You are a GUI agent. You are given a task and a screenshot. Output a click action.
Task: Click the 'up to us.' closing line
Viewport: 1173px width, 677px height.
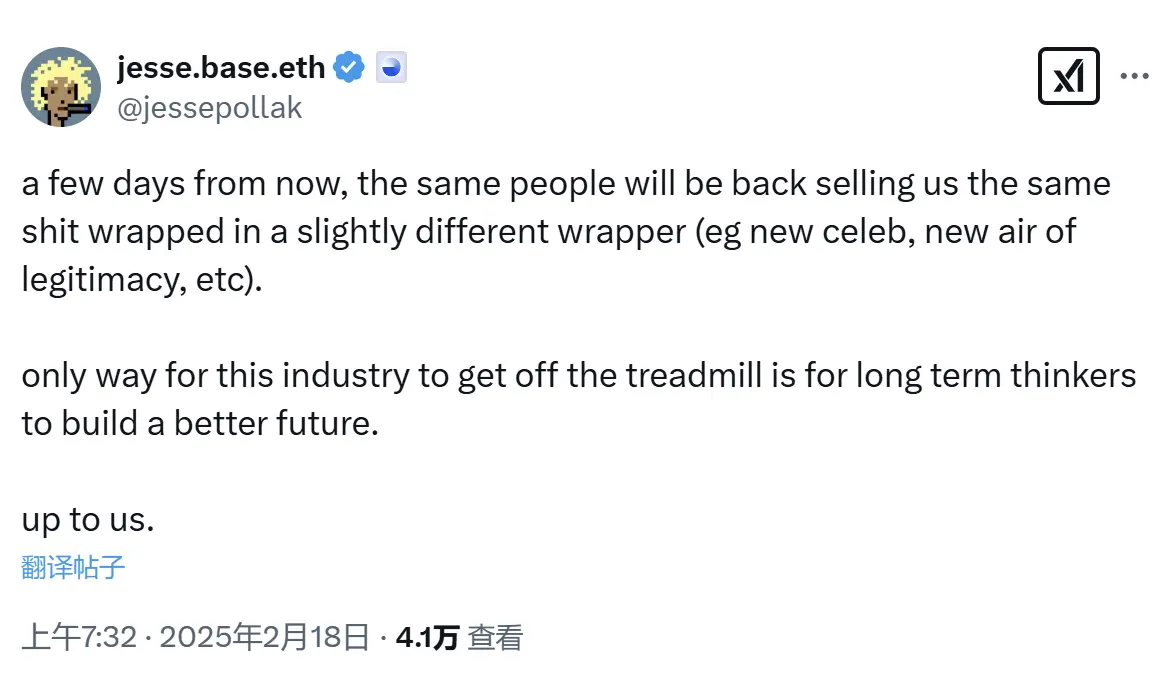coord(88,520)
